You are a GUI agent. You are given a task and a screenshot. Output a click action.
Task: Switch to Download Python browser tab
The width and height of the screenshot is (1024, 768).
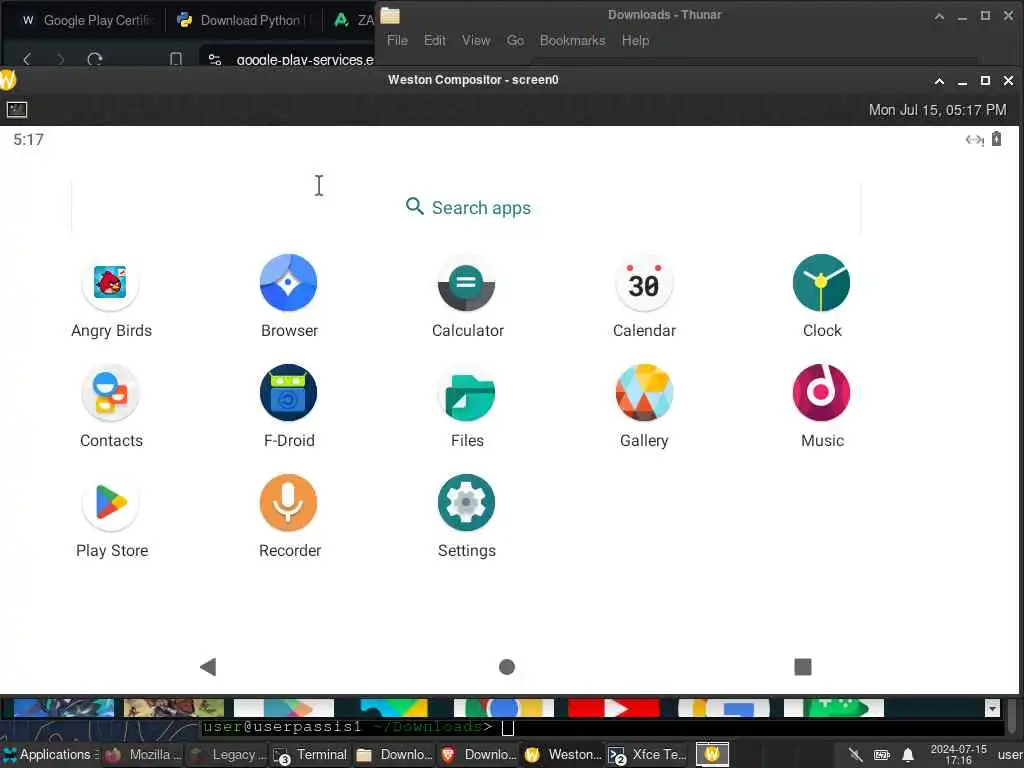pos(245,20)
